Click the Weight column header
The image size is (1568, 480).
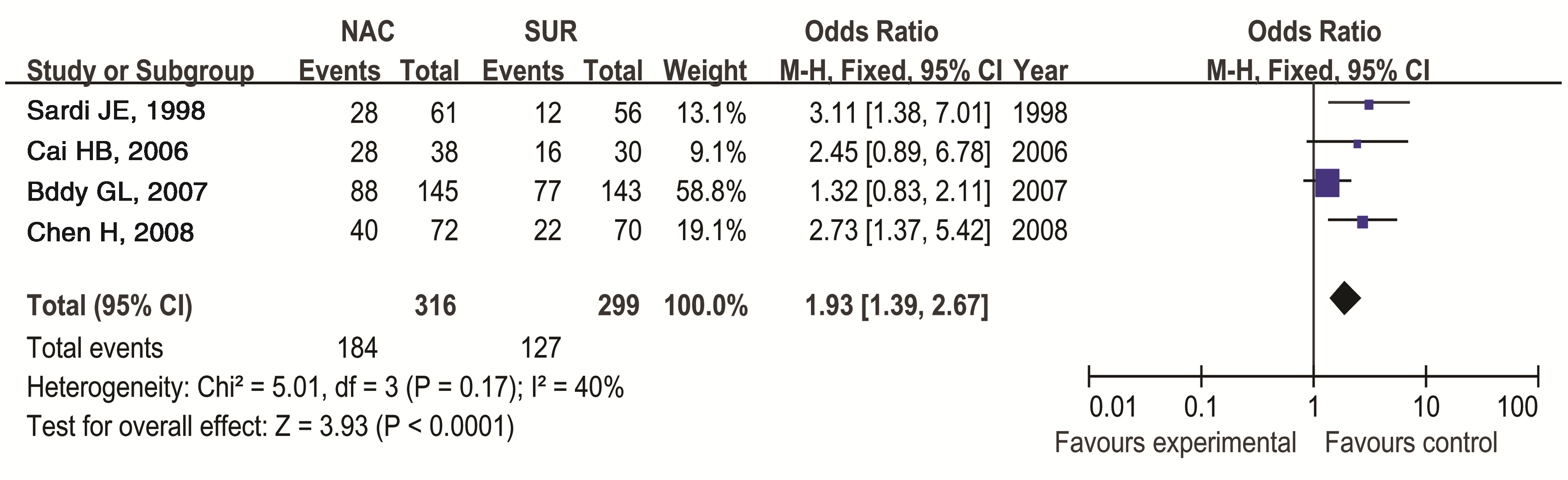tap(706, 71)
